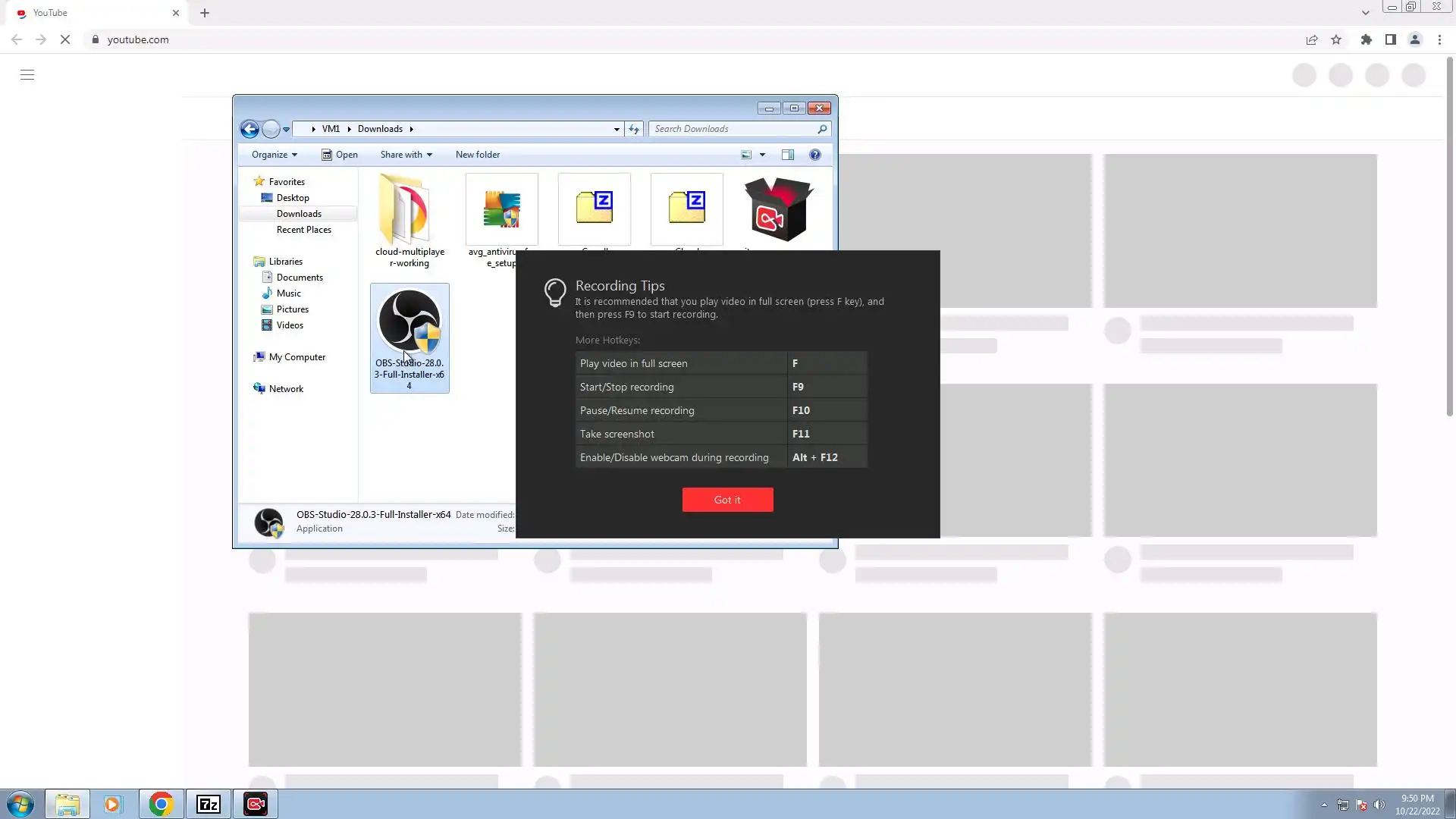Viewport: 1456px width, 819px height.
Task: Click the change view icon in Explorer toolbar
Action: (746, 155)
